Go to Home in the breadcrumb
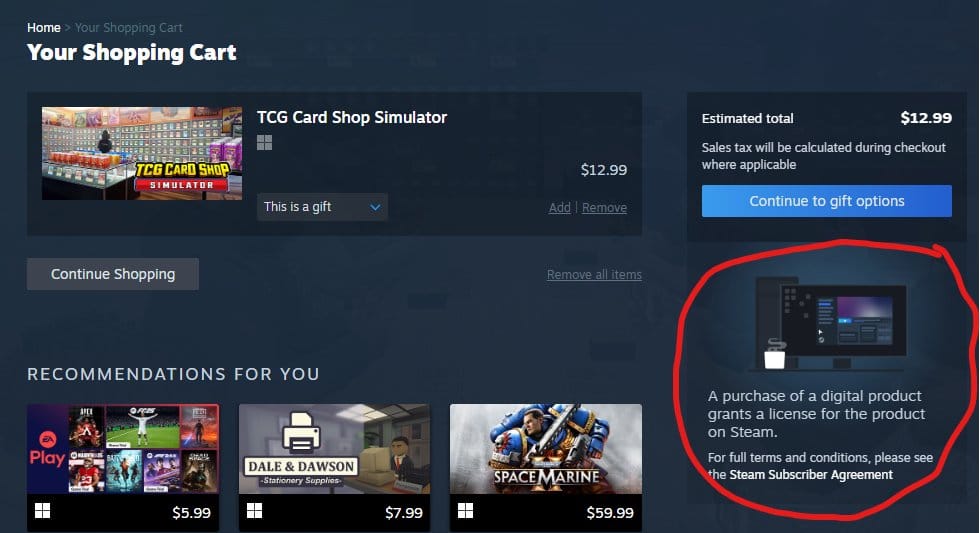 [x=44, y=27]
